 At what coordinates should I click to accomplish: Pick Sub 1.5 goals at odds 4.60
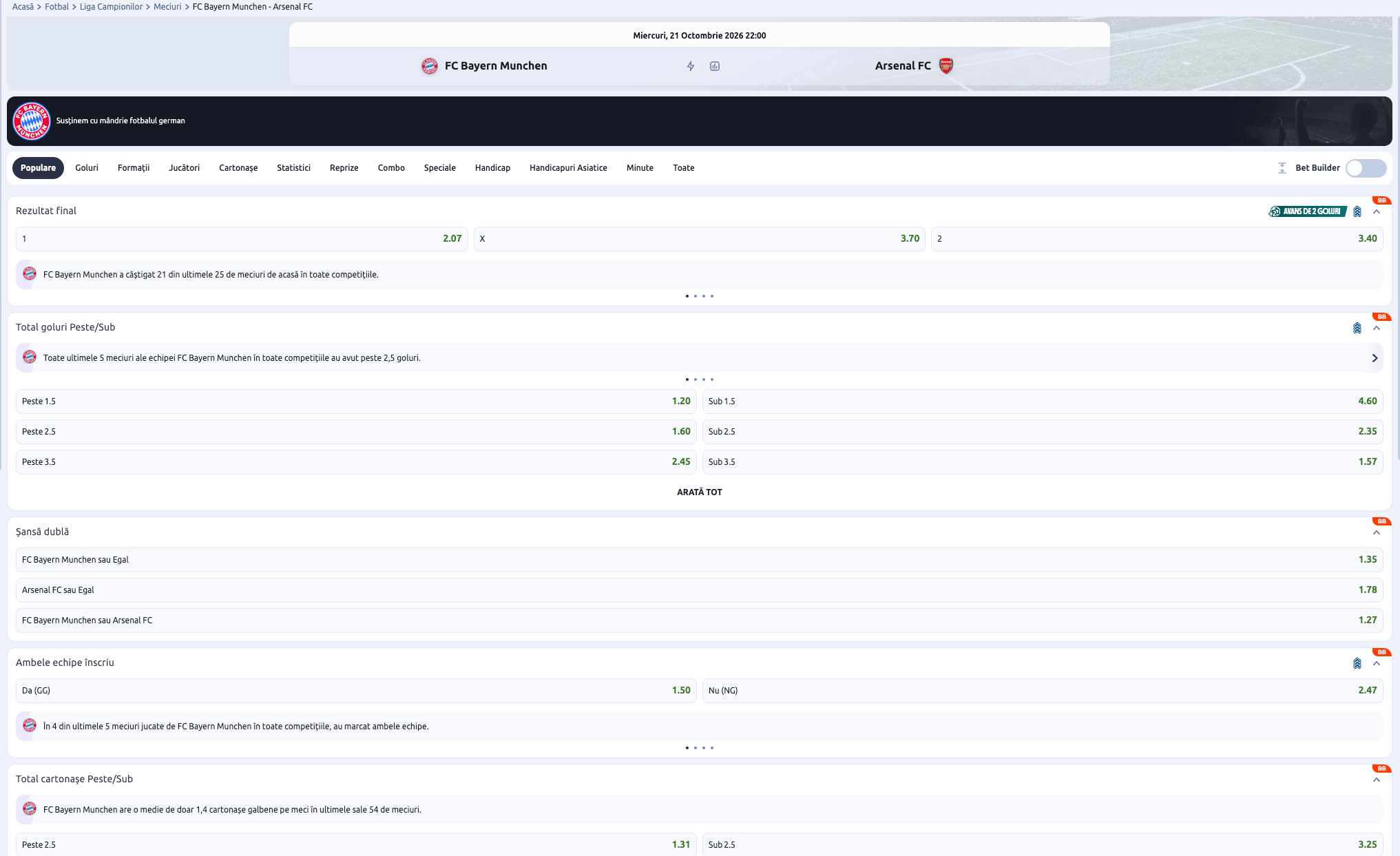(1043, 401)
